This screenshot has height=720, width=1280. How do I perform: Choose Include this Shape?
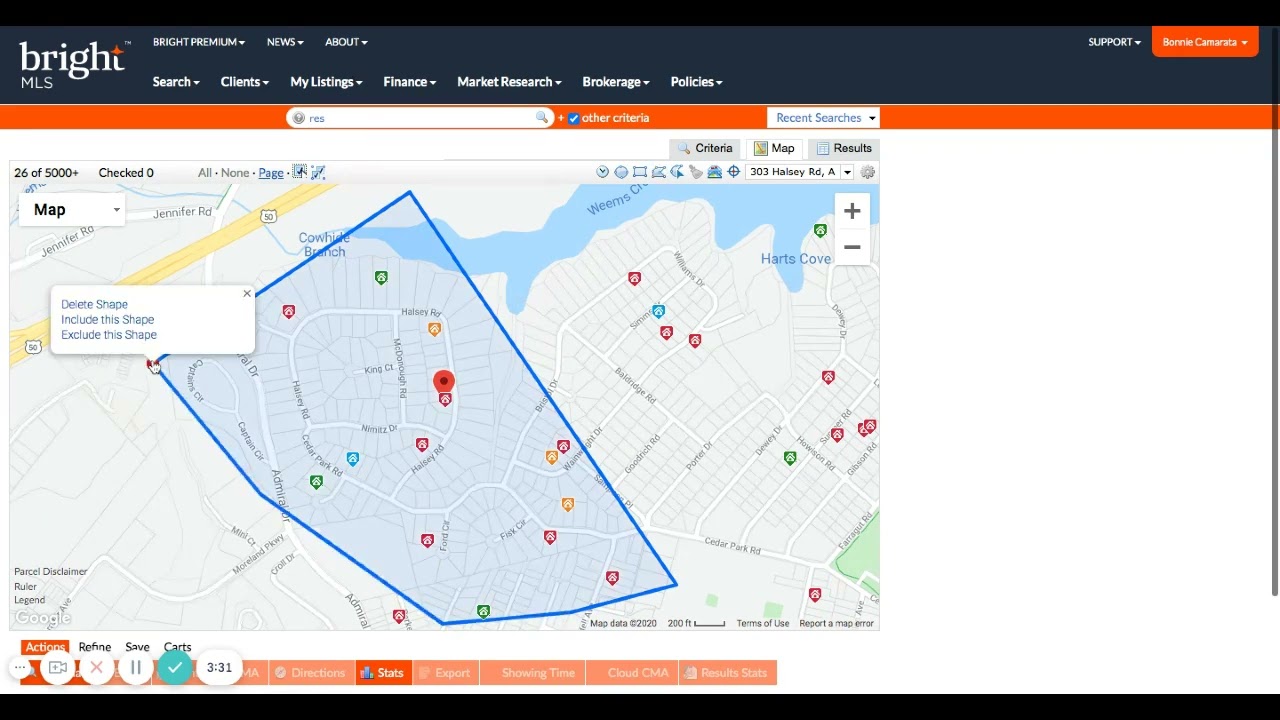107,320
